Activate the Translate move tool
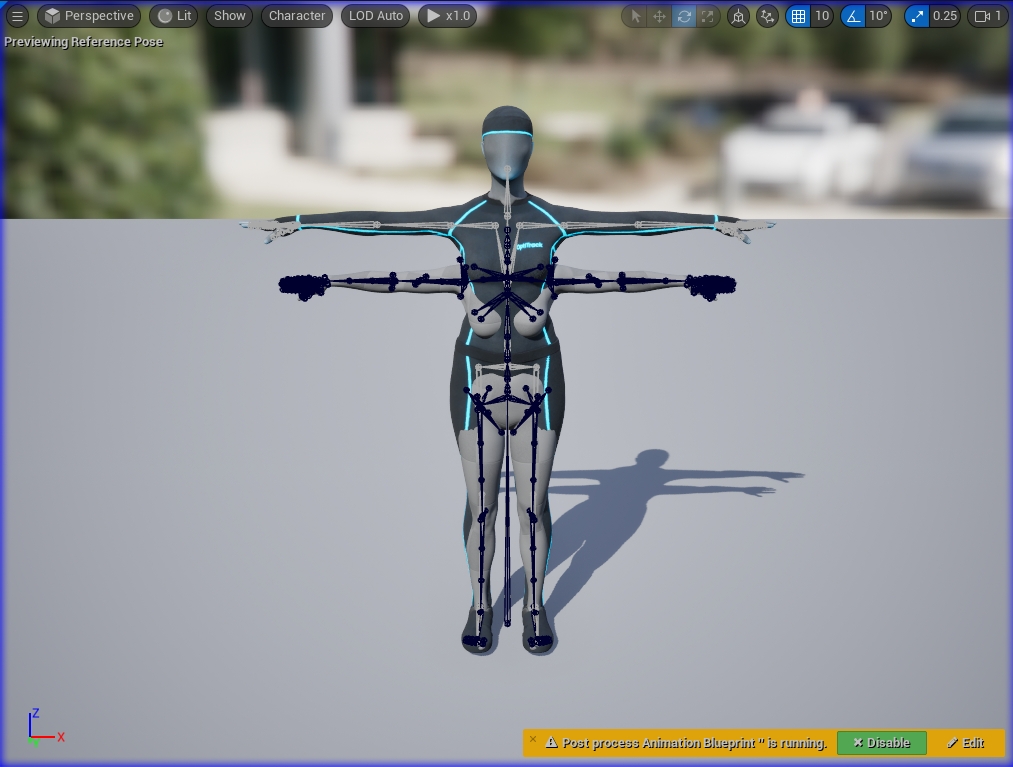The height and width of the screenshot is (767, 1013). pyautogui.click(x=659, y=16)
